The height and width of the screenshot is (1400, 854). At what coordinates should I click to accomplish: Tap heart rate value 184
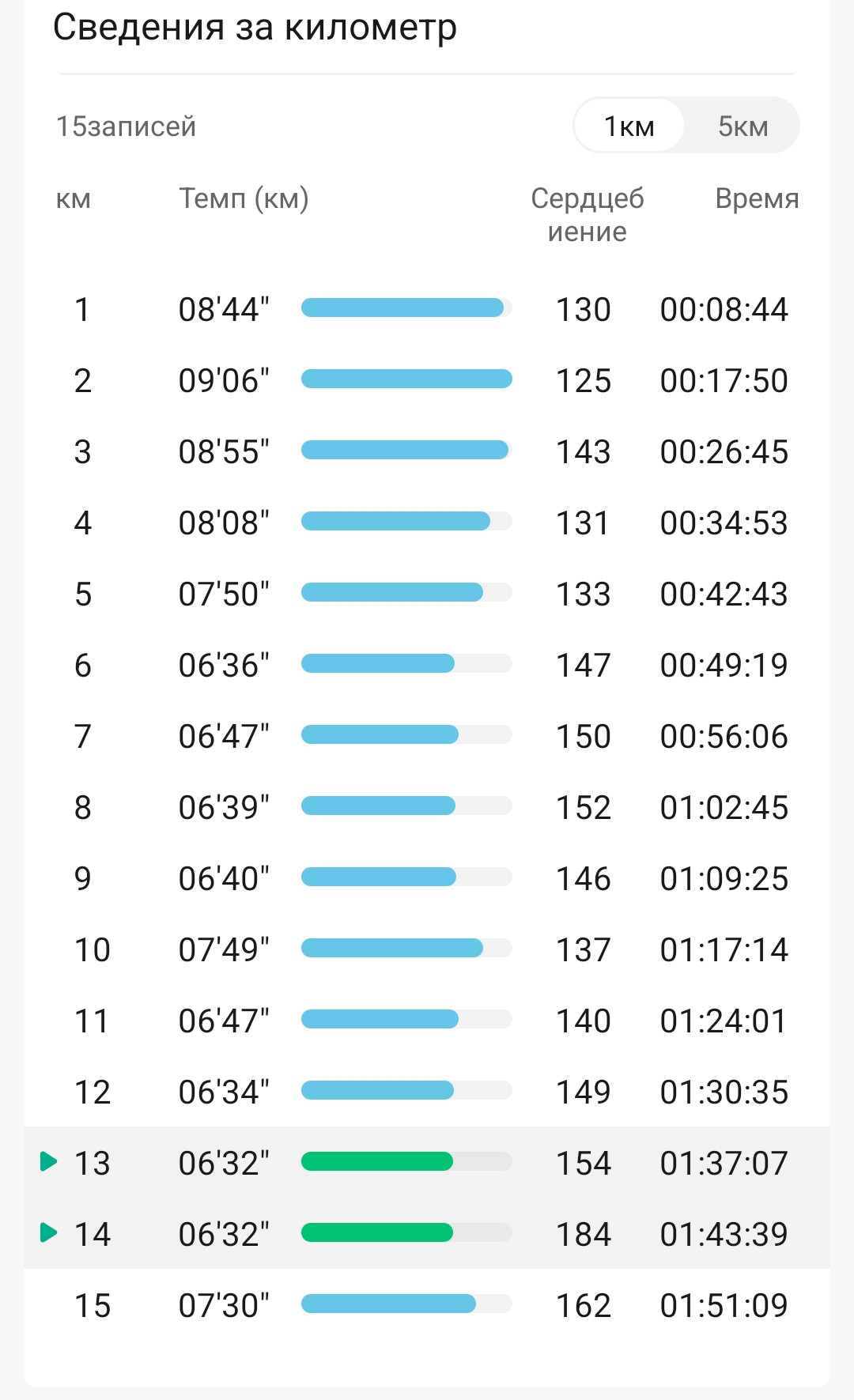584,1235
